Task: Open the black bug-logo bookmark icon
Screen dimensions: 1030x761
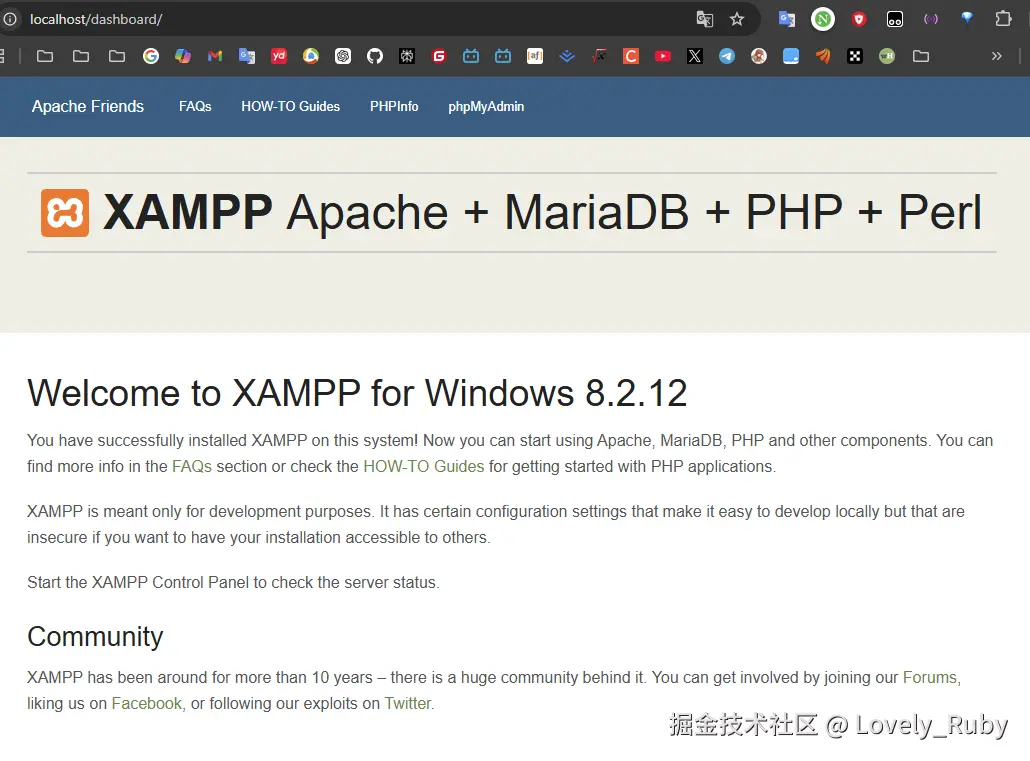Action: coord(407,56)
